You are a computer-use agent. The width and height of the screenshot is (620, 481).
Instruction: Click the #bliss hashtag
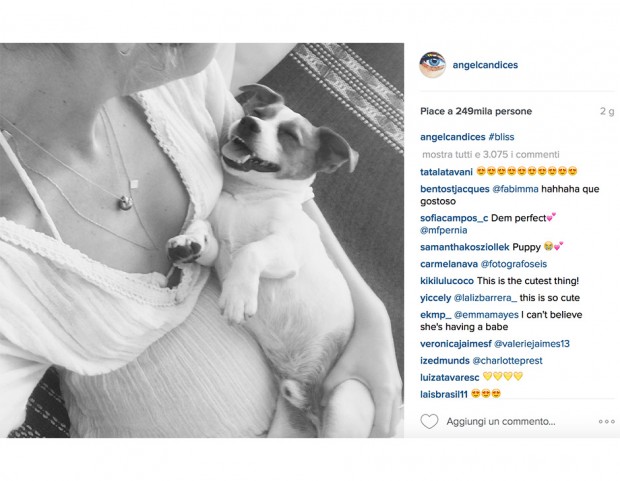pos(501,137)
